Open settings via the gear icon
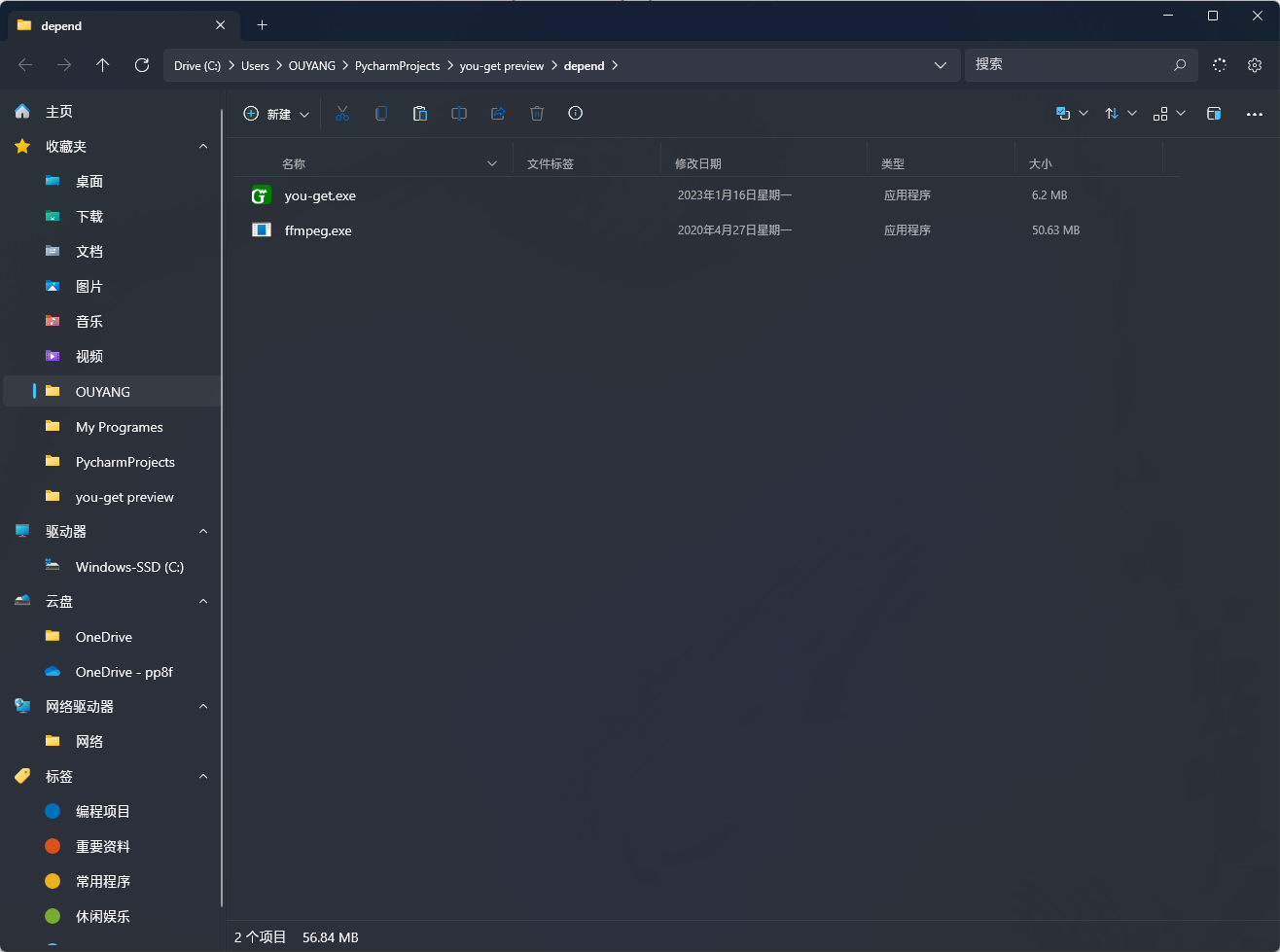The image size is (1280, 952). [1255, 65]
